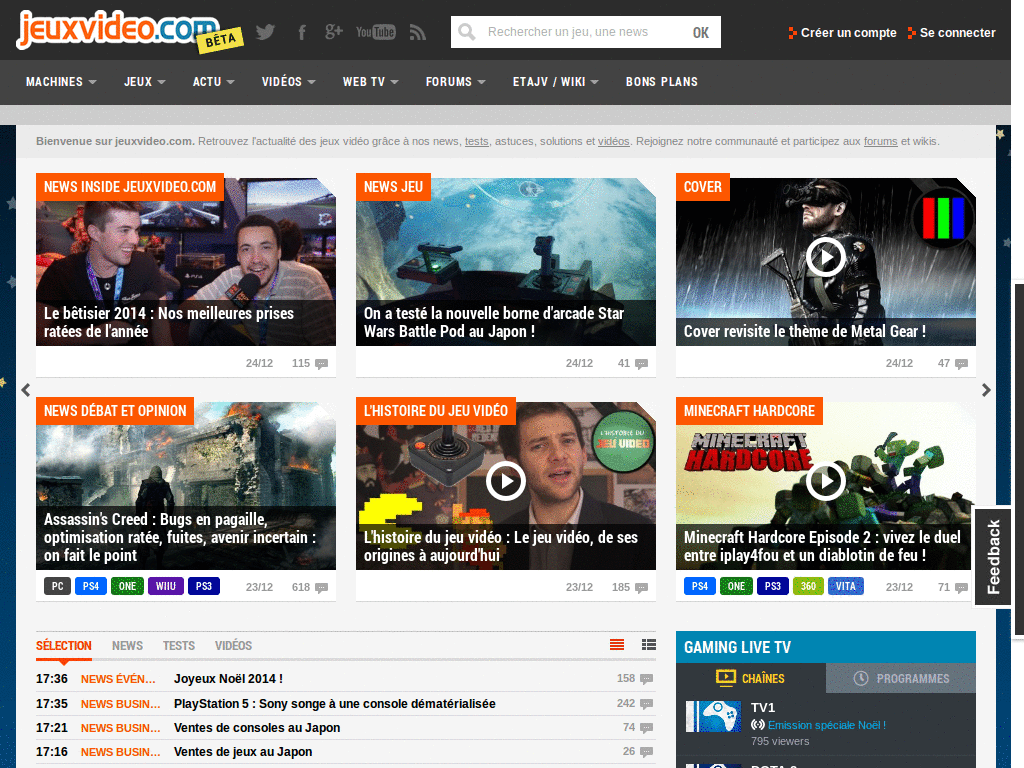Filter by PC tag on Assassin's Creed

pos(57,586)
